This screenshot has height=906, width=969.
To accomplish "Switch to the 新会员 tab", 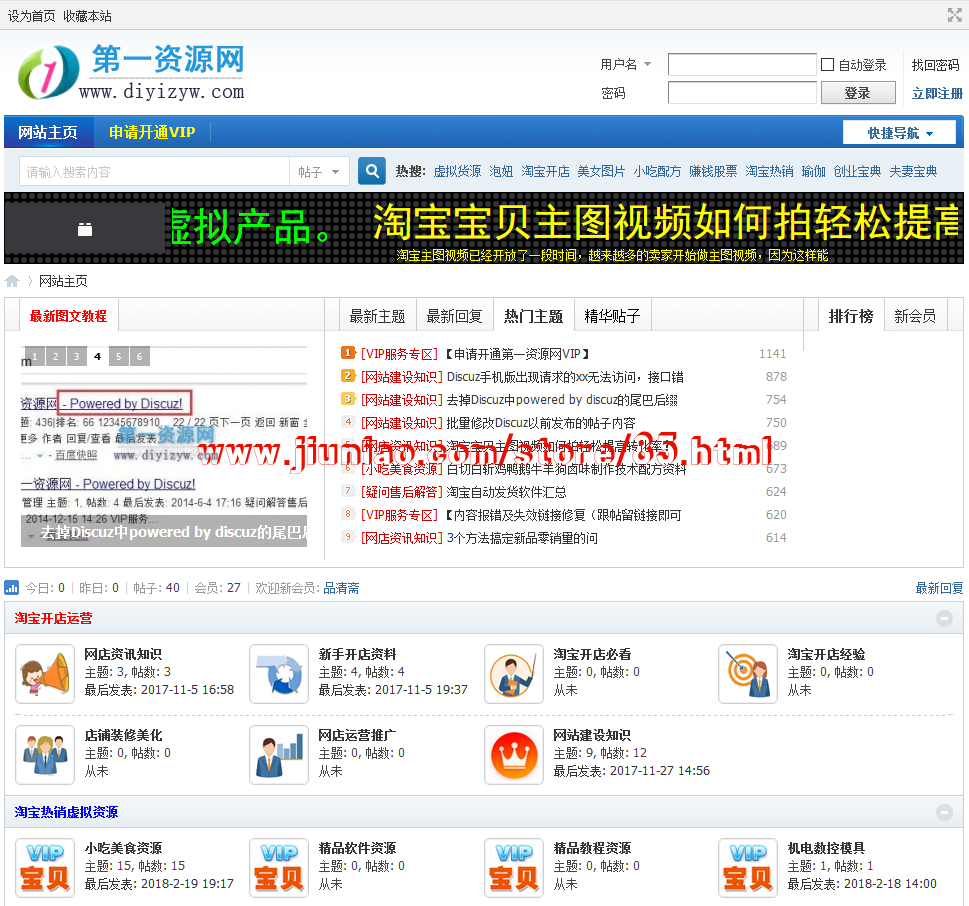I will pos(915,316).
